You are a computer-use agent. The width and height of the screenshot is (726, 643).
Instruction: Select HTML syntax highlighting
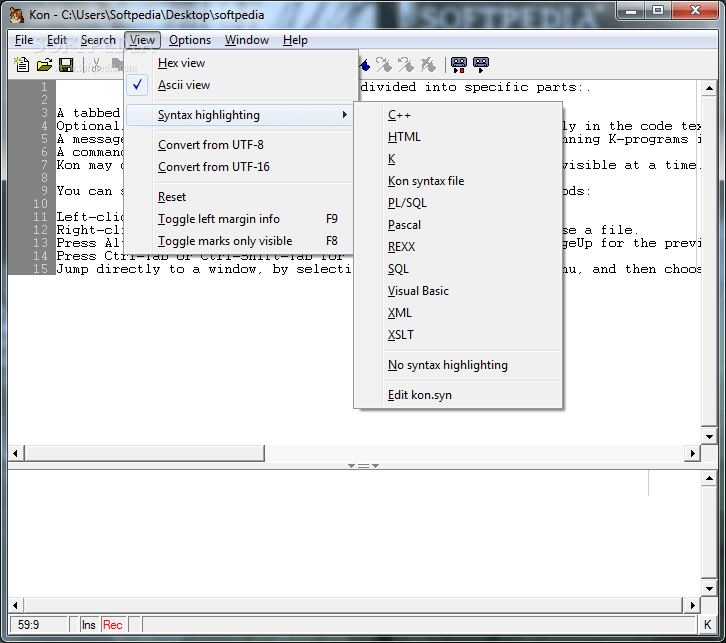tap(458, 137)
